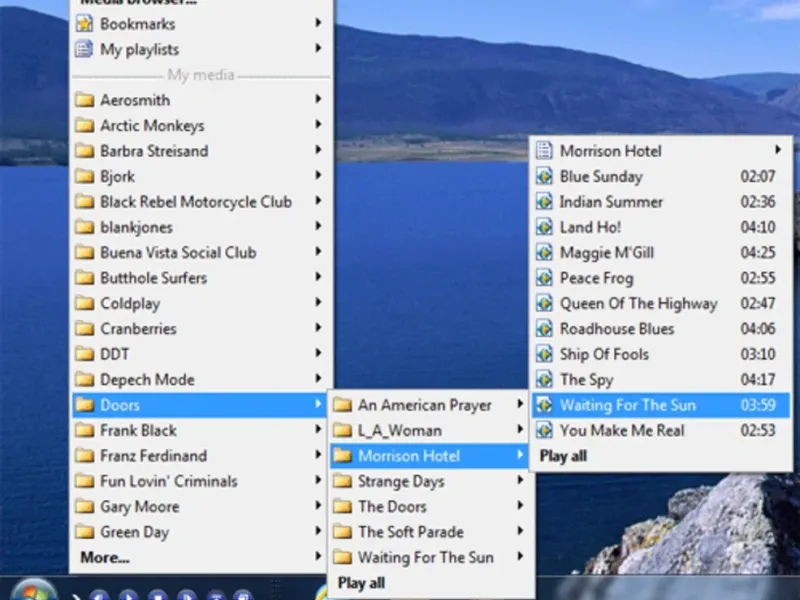Image resolution: width=800 pixels, height=600 pixels.
Task: Expand the Bjork submenu arrow
Action: tap(318, 175)
